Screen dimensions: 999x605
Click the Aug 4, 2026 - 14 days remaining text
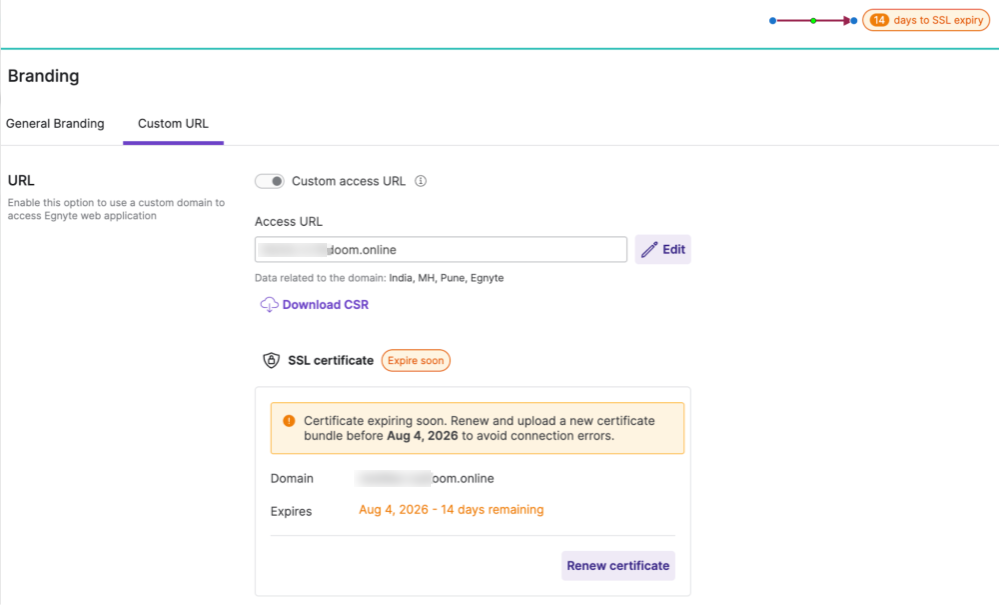(x=451, y=509)
